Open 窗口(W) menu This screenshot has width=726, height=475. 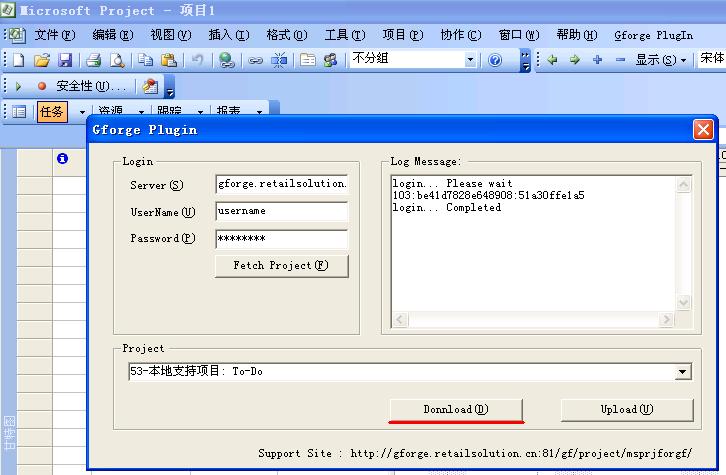(x=519, y=35)
